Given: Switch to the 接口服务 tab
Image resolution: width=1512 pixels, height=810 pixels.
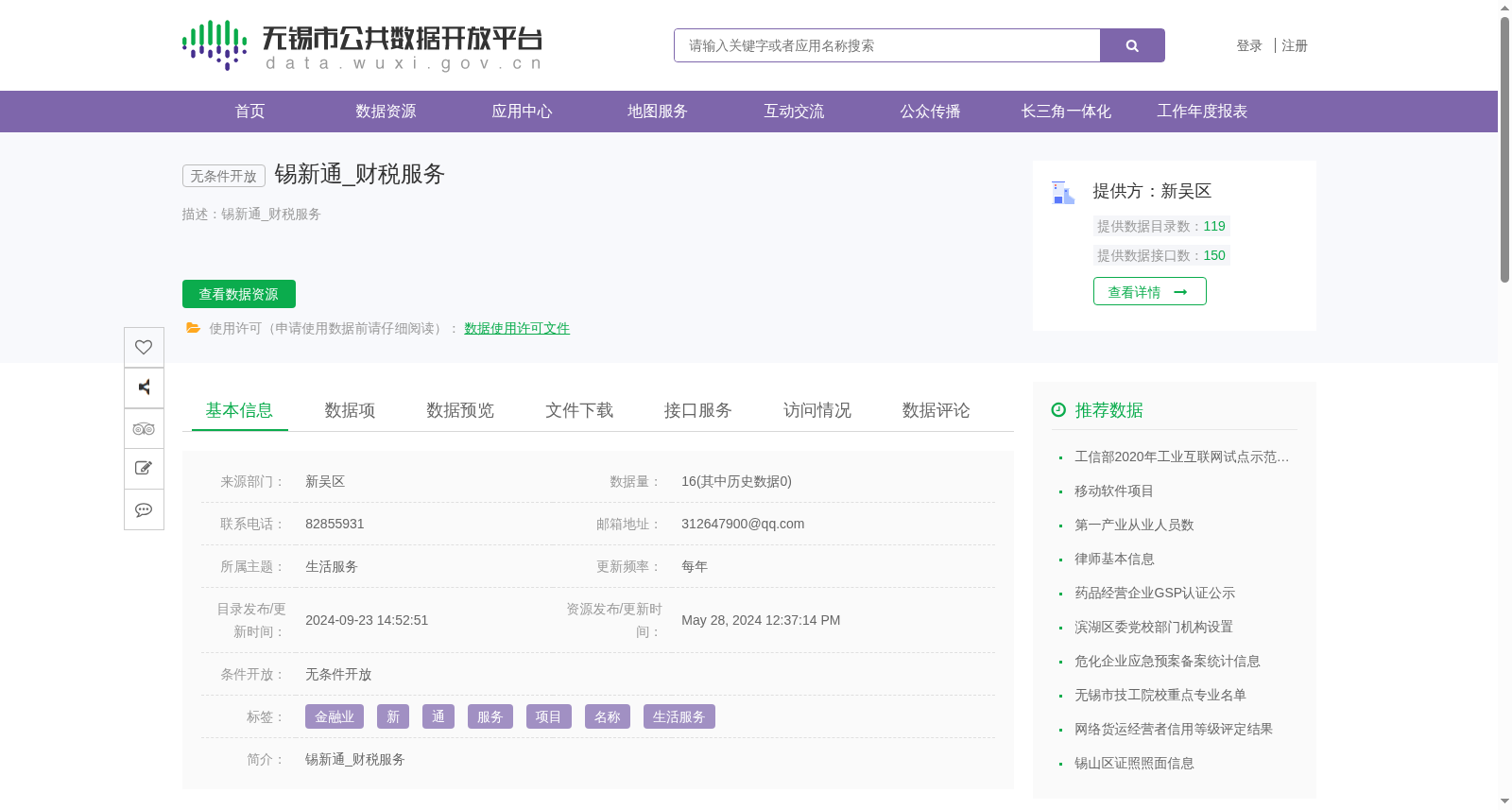Looking at the screenshot, I should click(x=698, y=410).
